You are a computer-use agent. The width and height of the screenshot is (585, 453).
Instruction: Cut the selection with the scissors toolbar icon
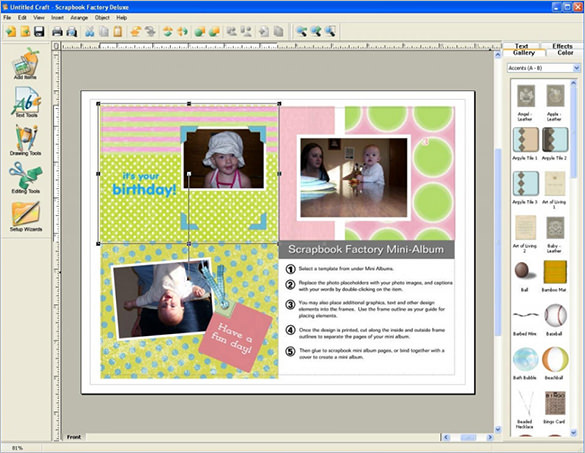coord(90,31)
